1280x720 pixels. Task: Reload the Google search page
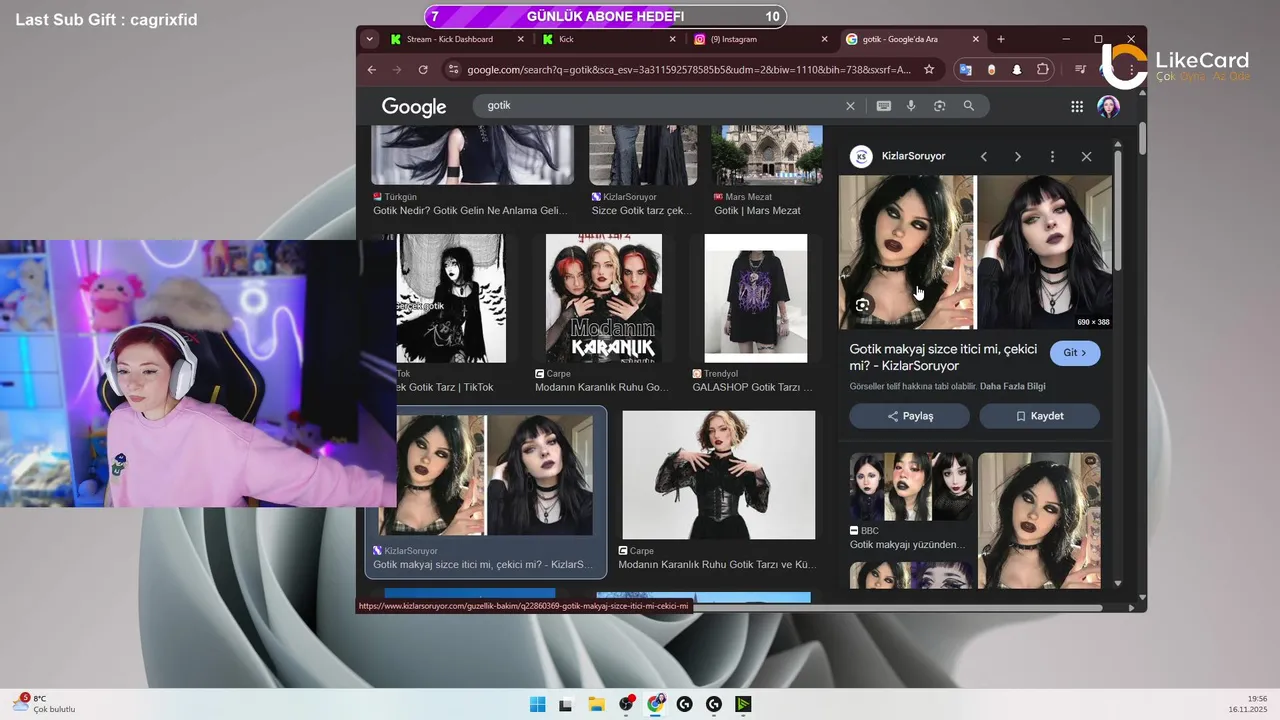423,70
